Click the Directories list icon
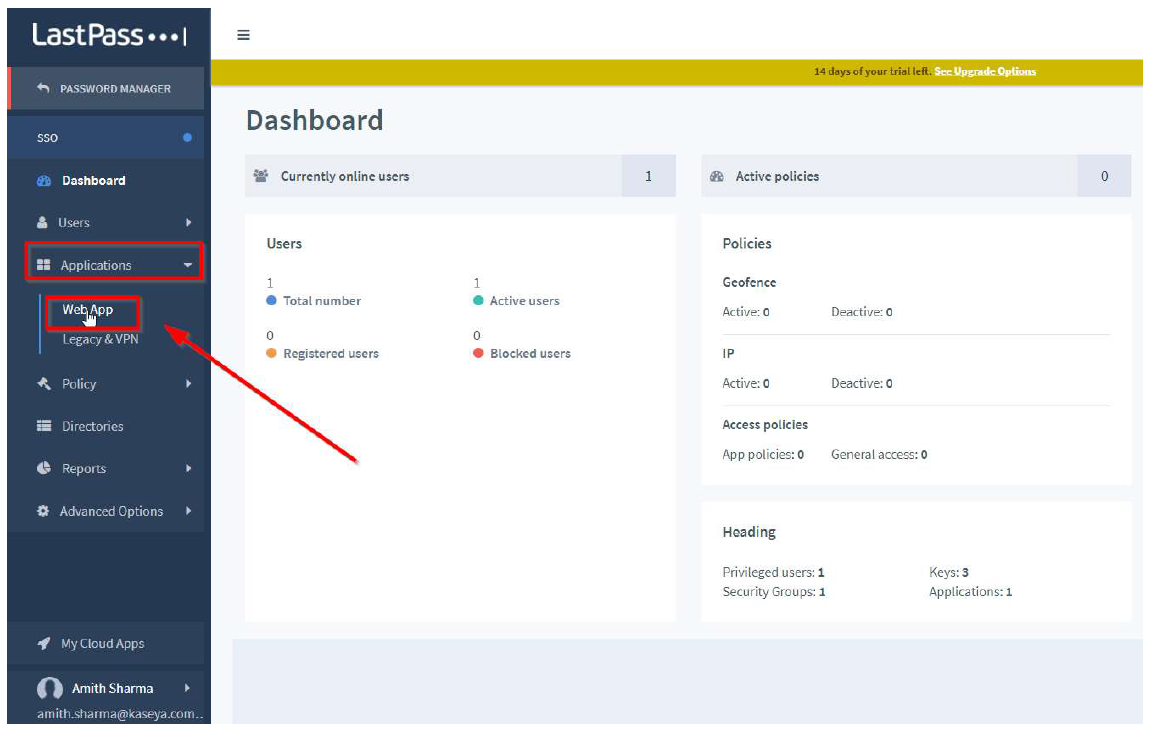Image resolution: width=1149 pixels, height=730 pixels. [44, 426]
